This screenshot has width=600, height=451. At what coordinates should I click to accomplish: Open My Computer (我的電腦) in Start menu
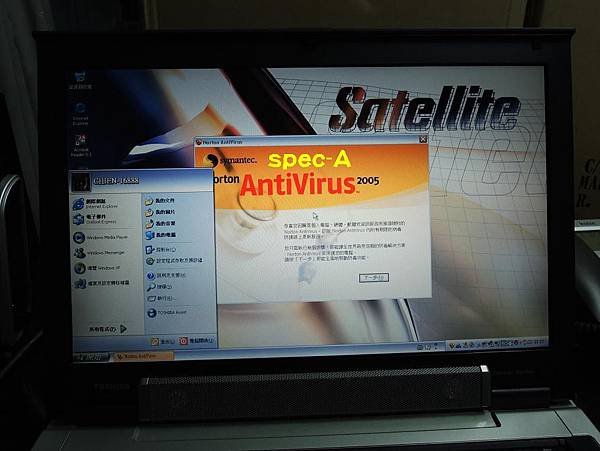coord(160,235)
